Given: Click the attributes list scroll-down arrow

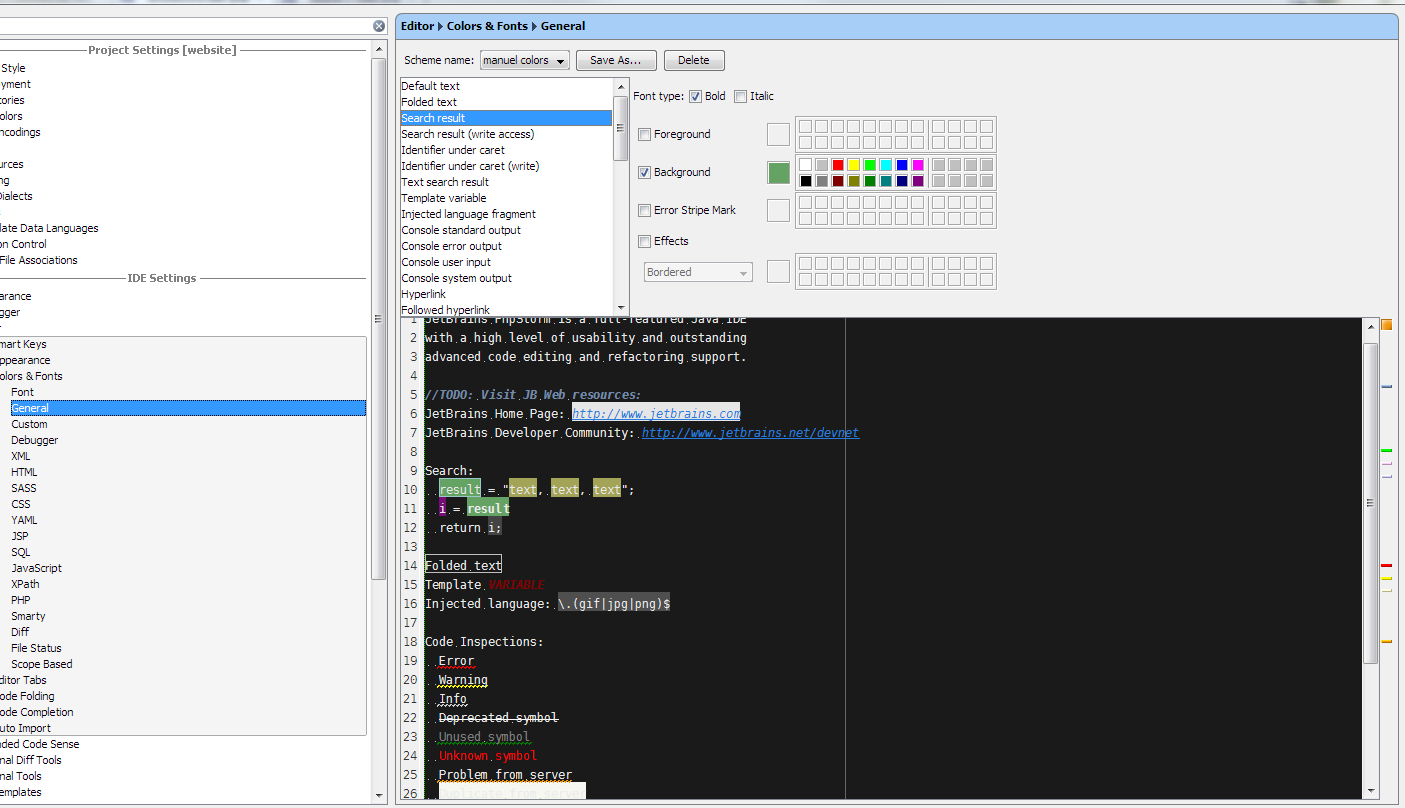Looking at the screenshot, I should [621, 308].
